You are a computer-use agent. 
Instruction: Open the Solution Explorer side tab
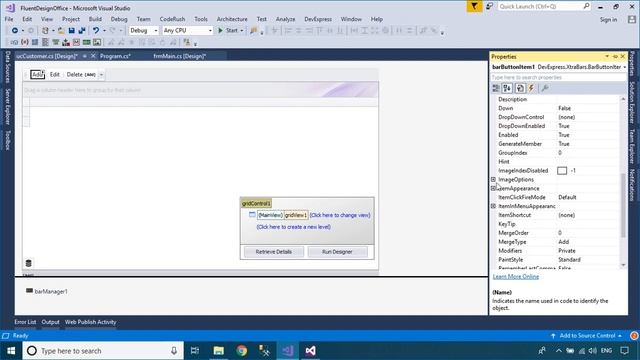pyautogui.click(x=632, y=103)
